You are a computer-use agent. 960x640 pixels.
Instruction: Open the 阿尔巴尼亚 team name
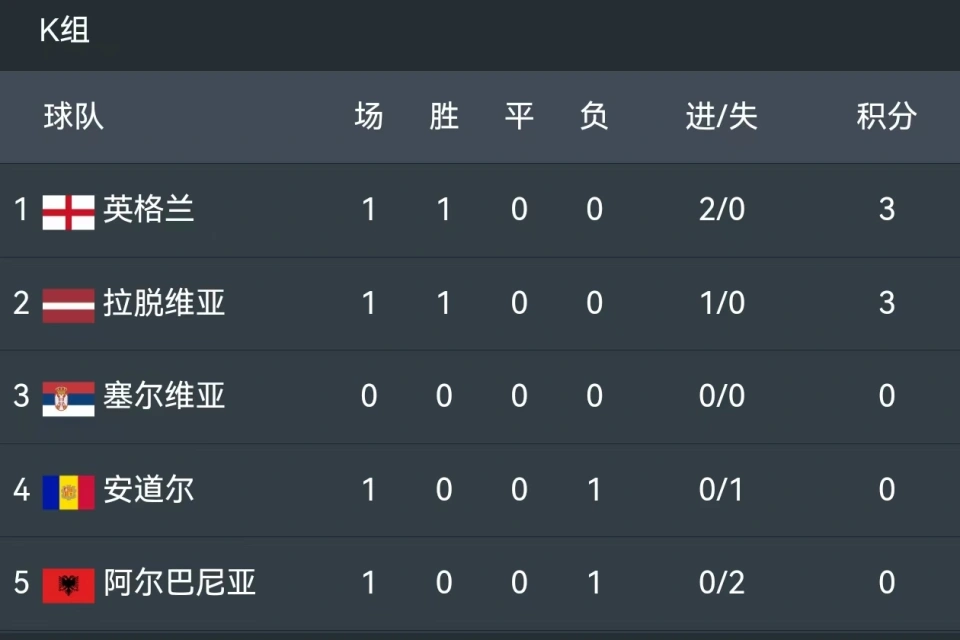coord(179,582)
